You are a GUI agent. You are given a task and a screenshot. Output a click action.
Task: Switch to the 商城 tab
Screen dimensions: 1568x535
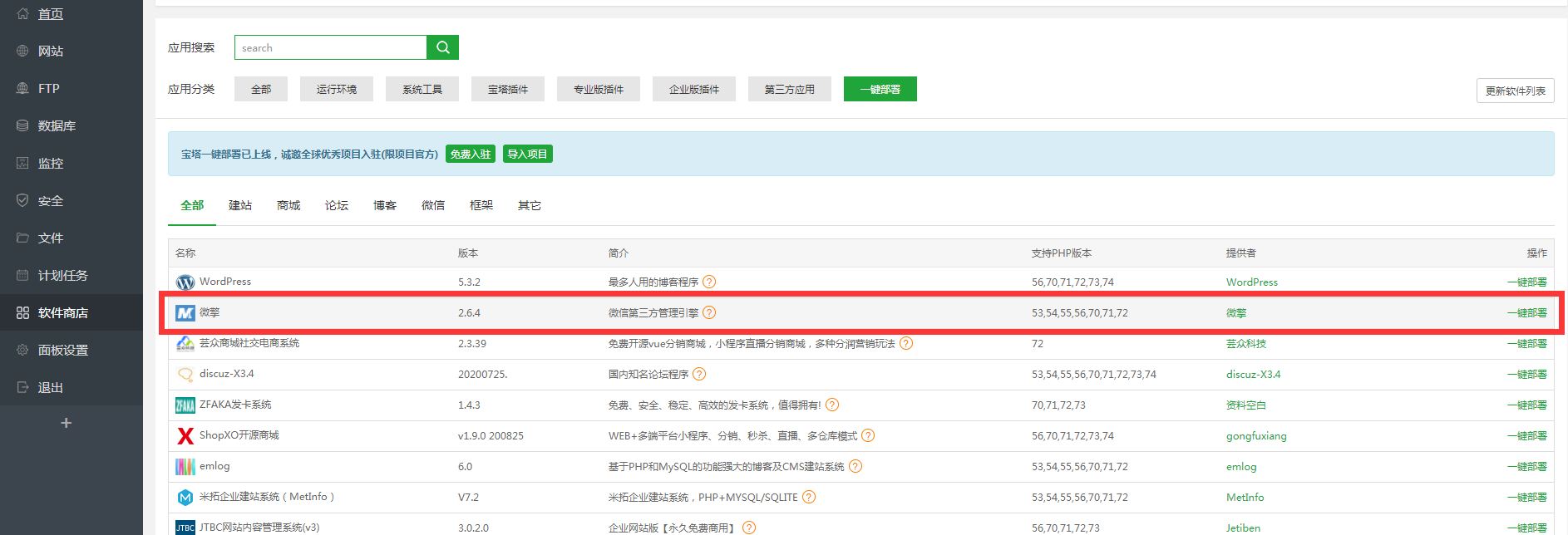288,205
